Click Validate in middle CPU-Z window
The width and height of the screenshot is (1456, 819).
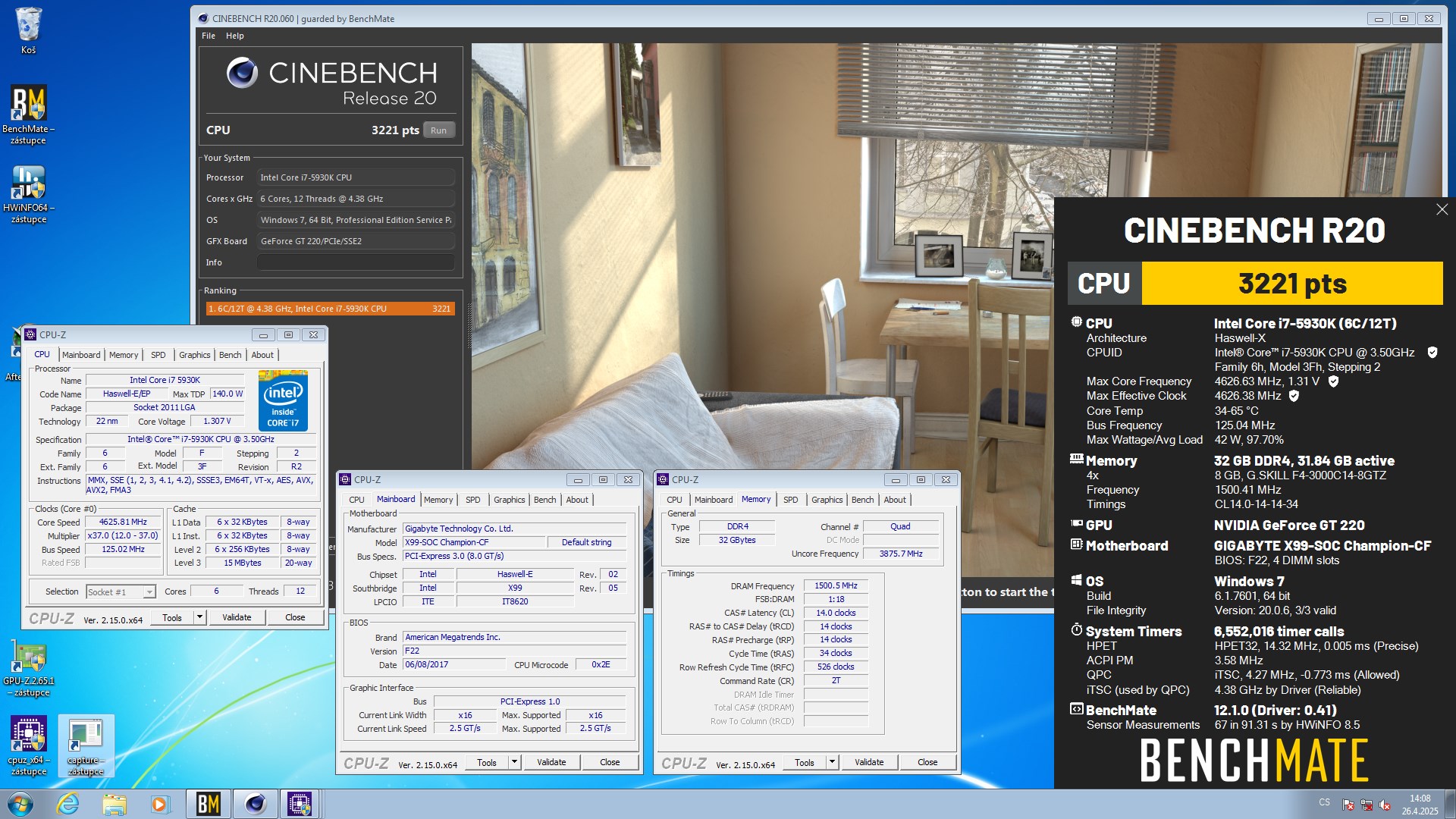pyautogui.click(x=551, y=762)
